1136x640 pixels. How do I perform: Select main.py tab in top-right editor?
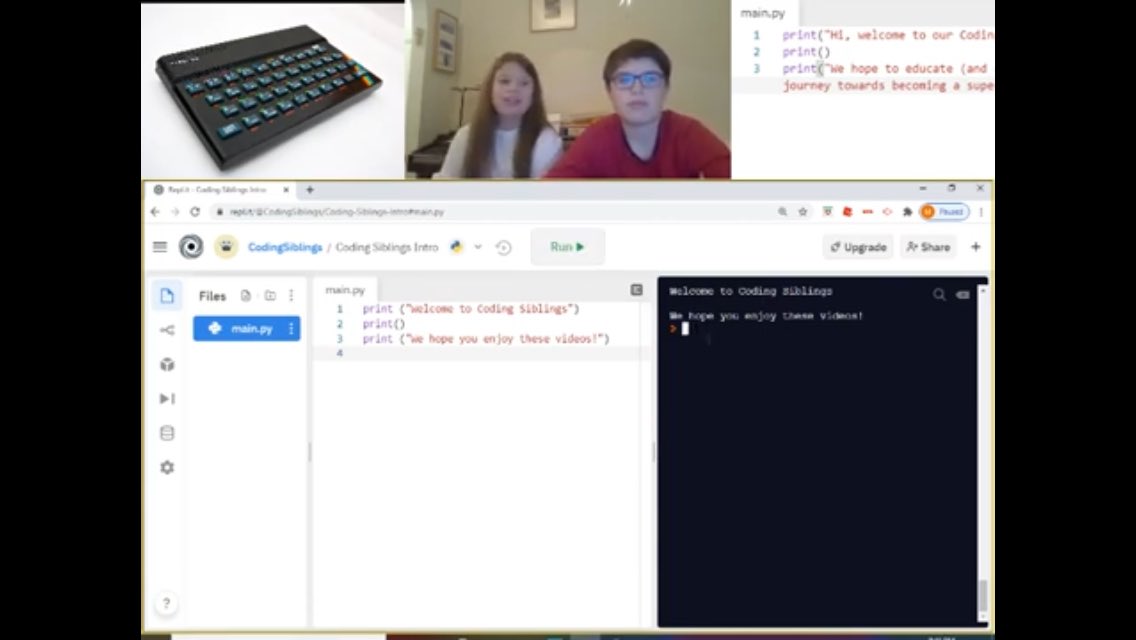pos(763,13)
